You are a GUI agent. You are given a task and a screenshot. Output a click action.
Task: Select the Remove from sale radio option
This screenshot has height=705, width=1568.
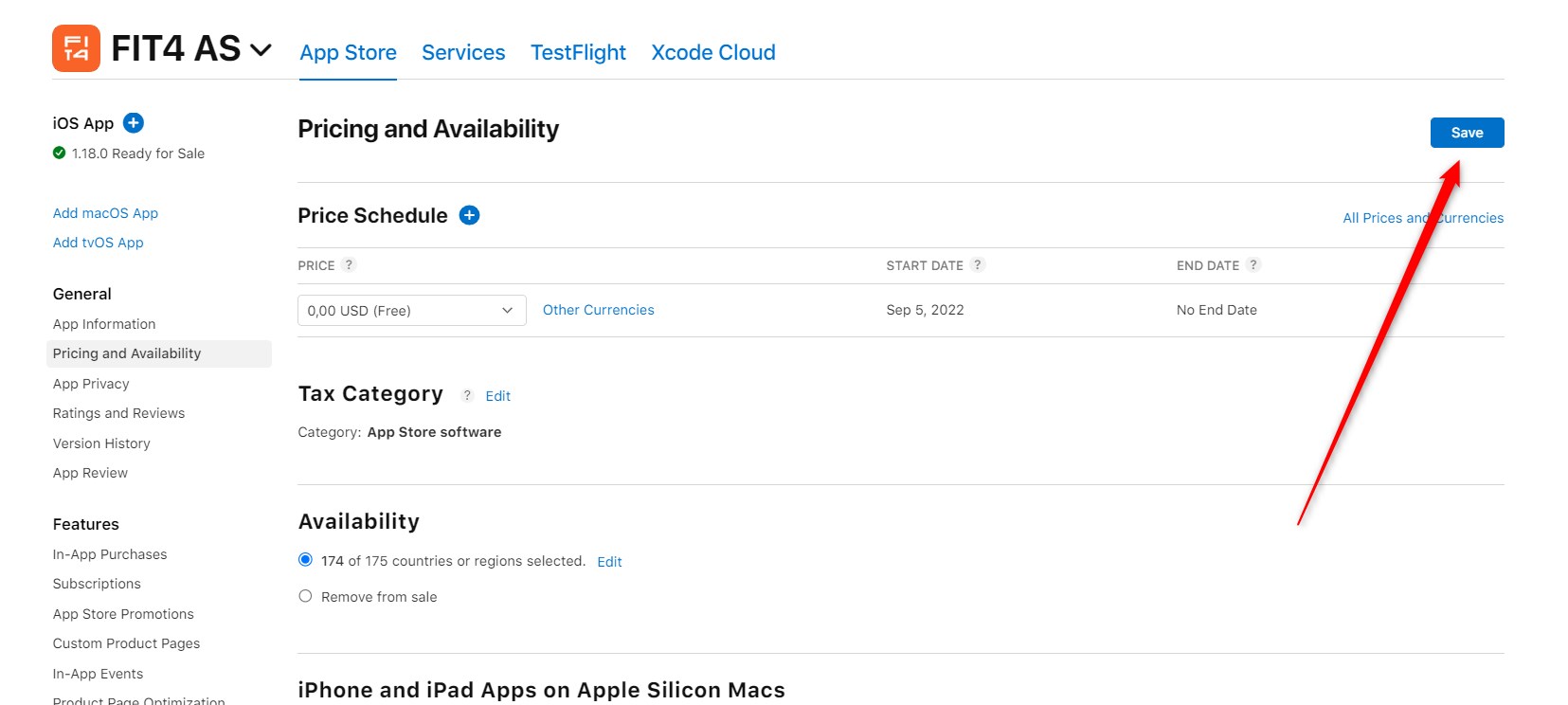coord(305,596)
